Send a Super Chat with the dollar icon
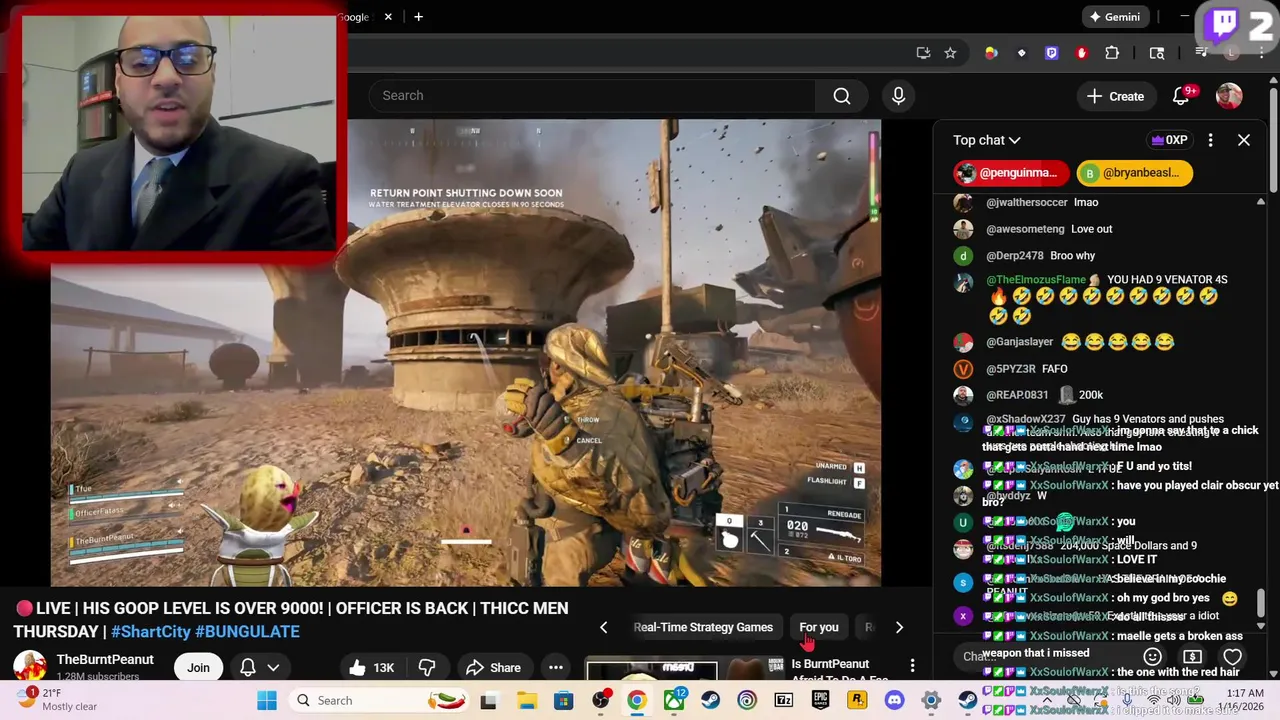This screenshot has width=1280, height=720. coord(1192,657)
